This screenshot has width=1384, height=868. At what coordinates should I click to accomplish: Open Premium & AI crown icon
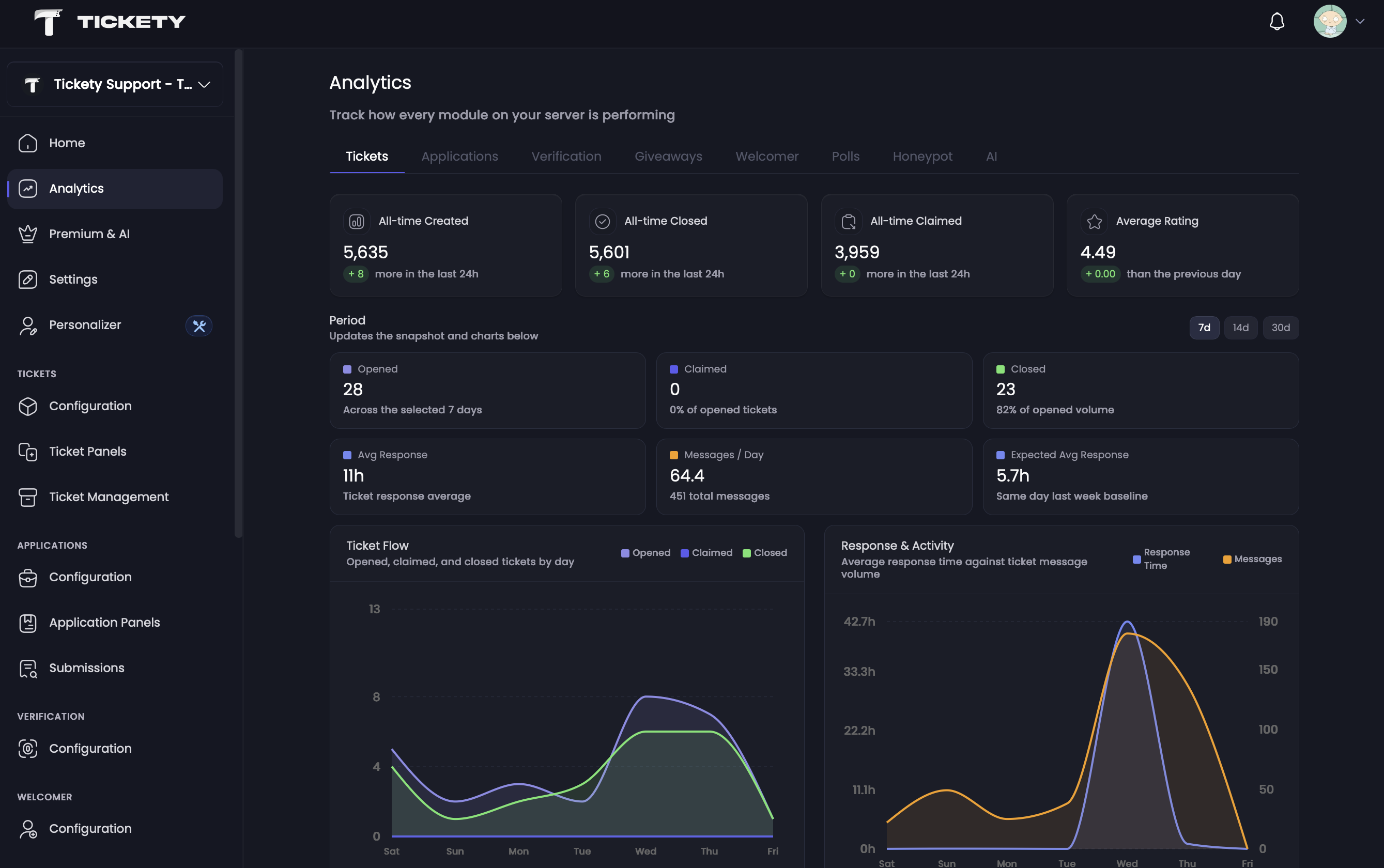click(27, 234)
